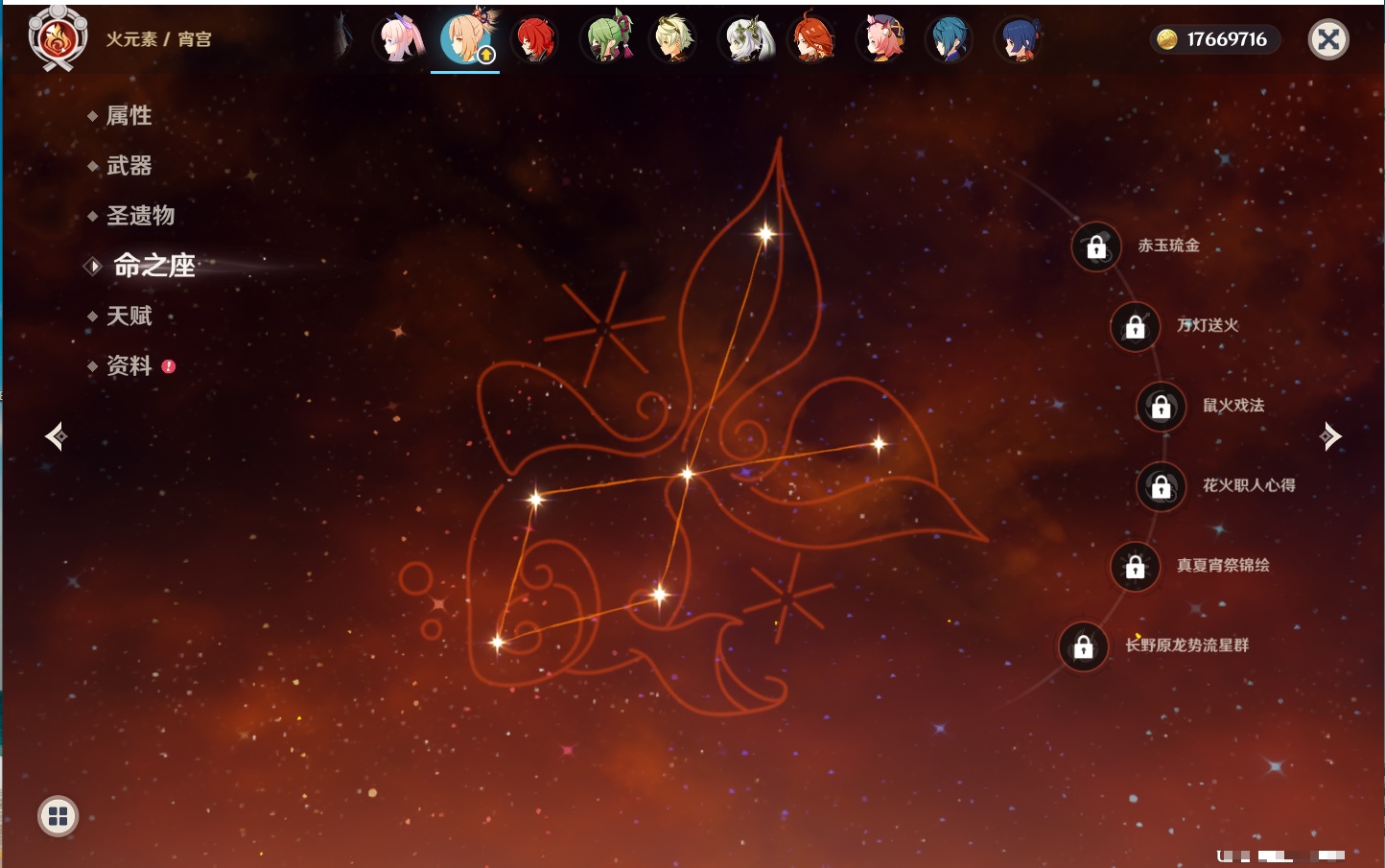Open the 真夏宵祭锦绘 constellation name
The width and height of the screenshot is (1385, 868).
[x=1223, y=565]
